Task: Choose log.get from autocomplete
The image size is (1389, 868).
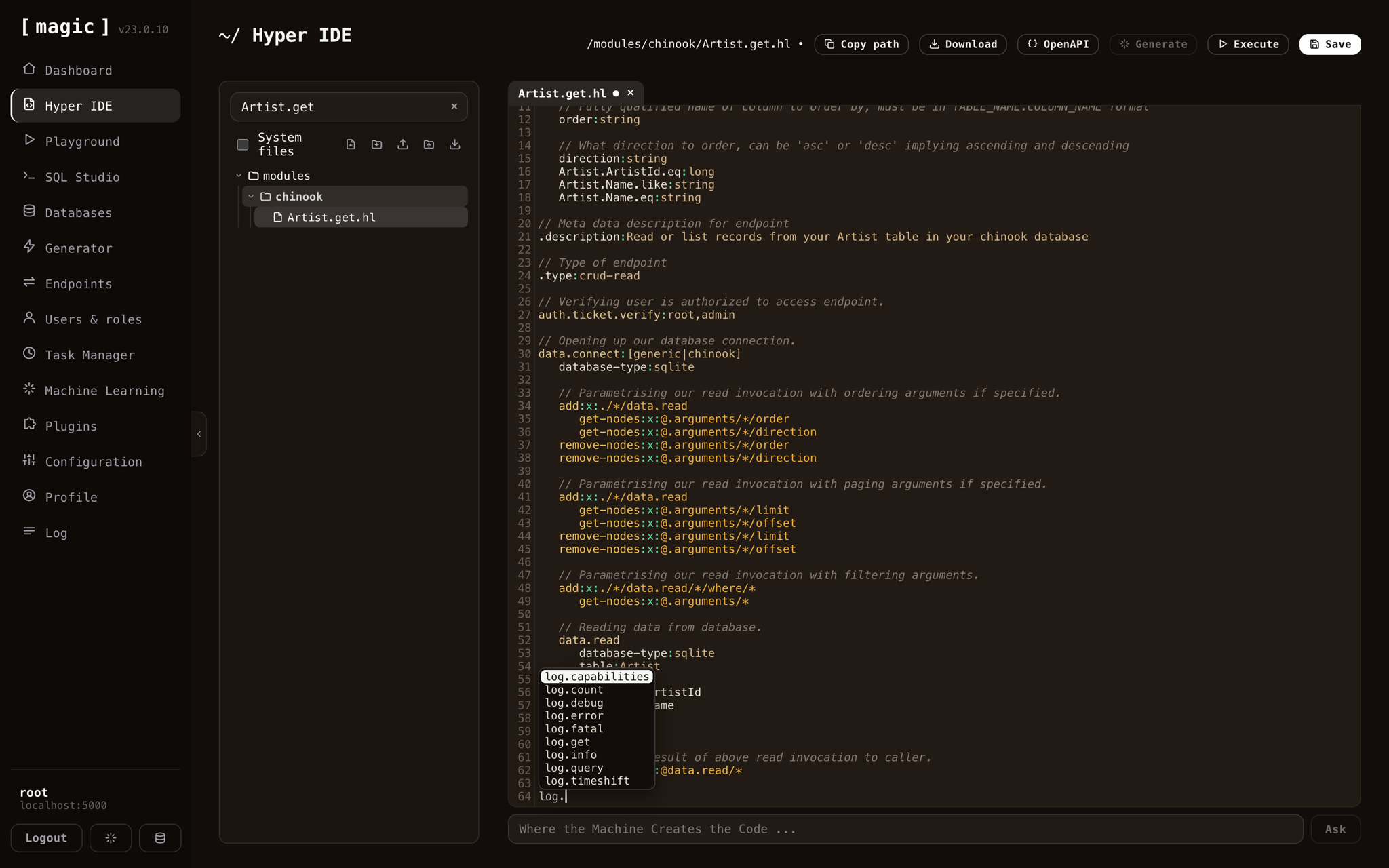Action: click(597, 742)
